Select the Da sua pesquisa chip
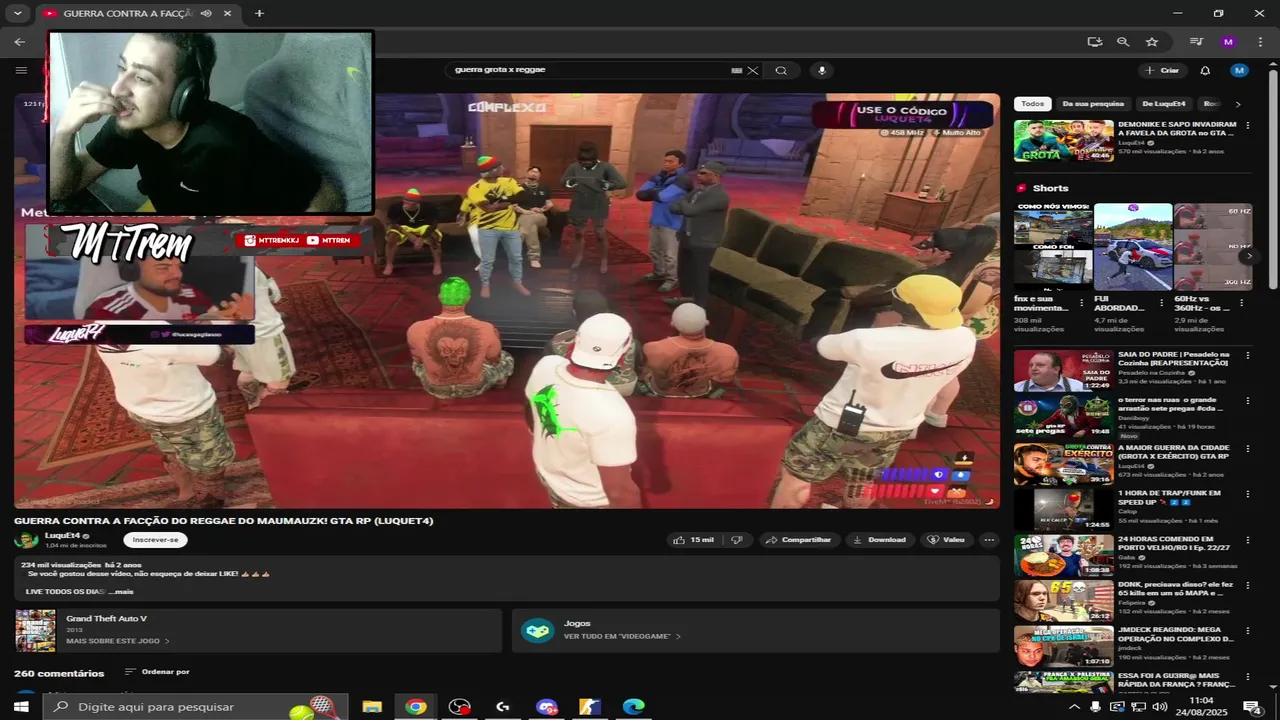This screenshot has width=1280, height=720. click(x=1093, y=104)
